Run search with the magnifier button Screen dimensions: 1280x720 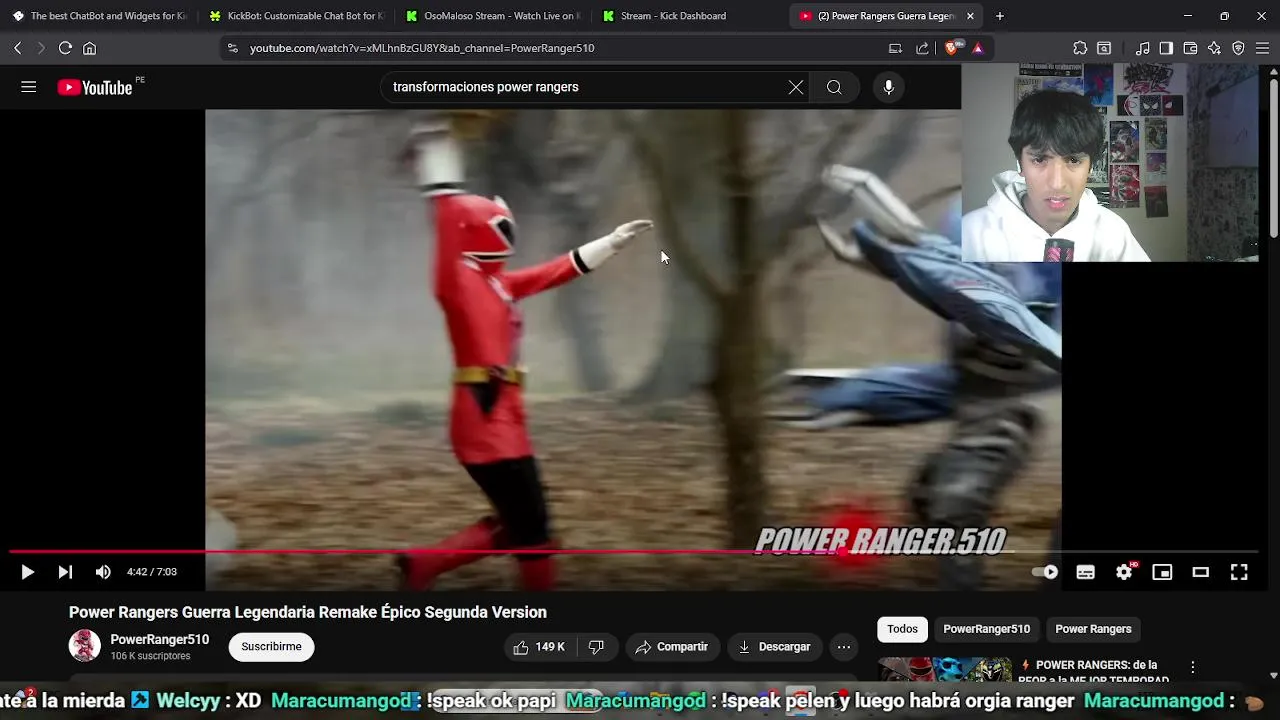(834, 87)
